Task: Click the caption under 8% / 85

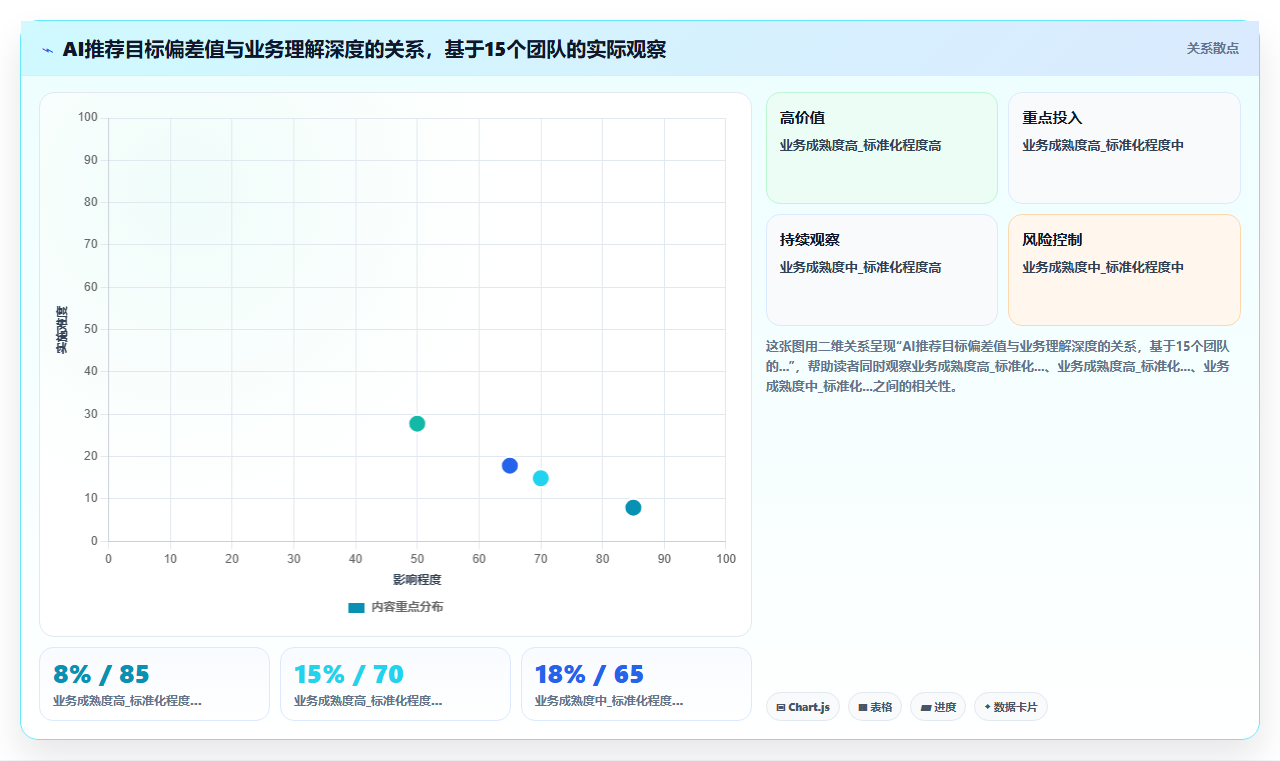Action: coord(127,701)
